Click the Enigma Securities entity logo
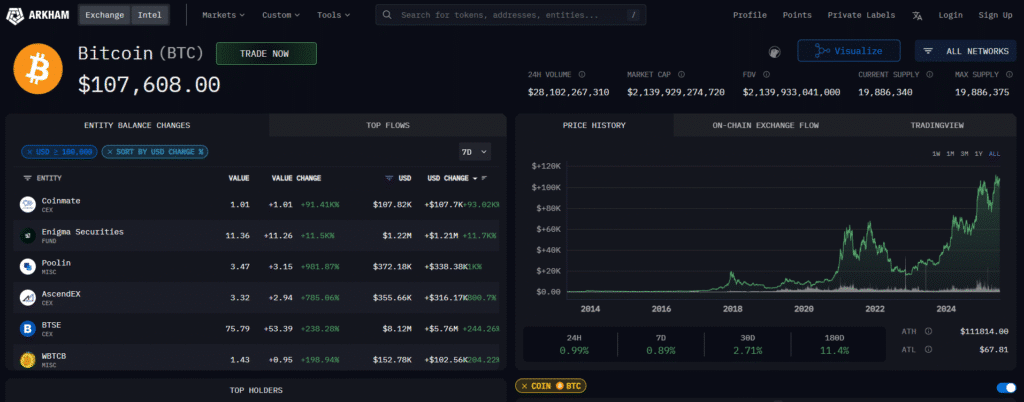The width and height of the screenshot is (1024, 402). [x=27, y=236]
